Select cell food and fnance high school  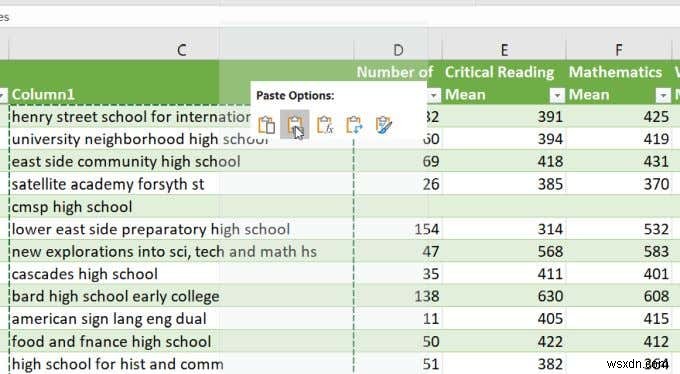tap(181, 341)
